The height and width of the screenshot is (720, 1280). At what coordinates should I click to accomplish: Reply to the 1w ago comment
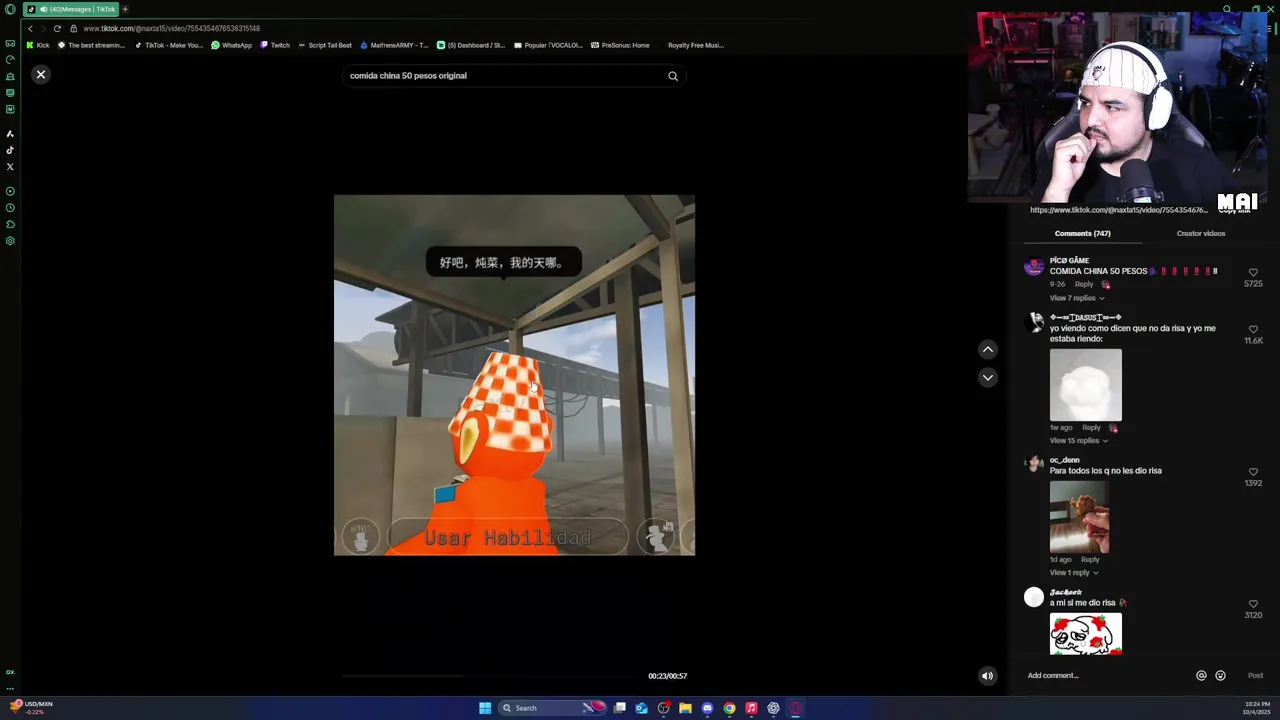(1091, 428)
